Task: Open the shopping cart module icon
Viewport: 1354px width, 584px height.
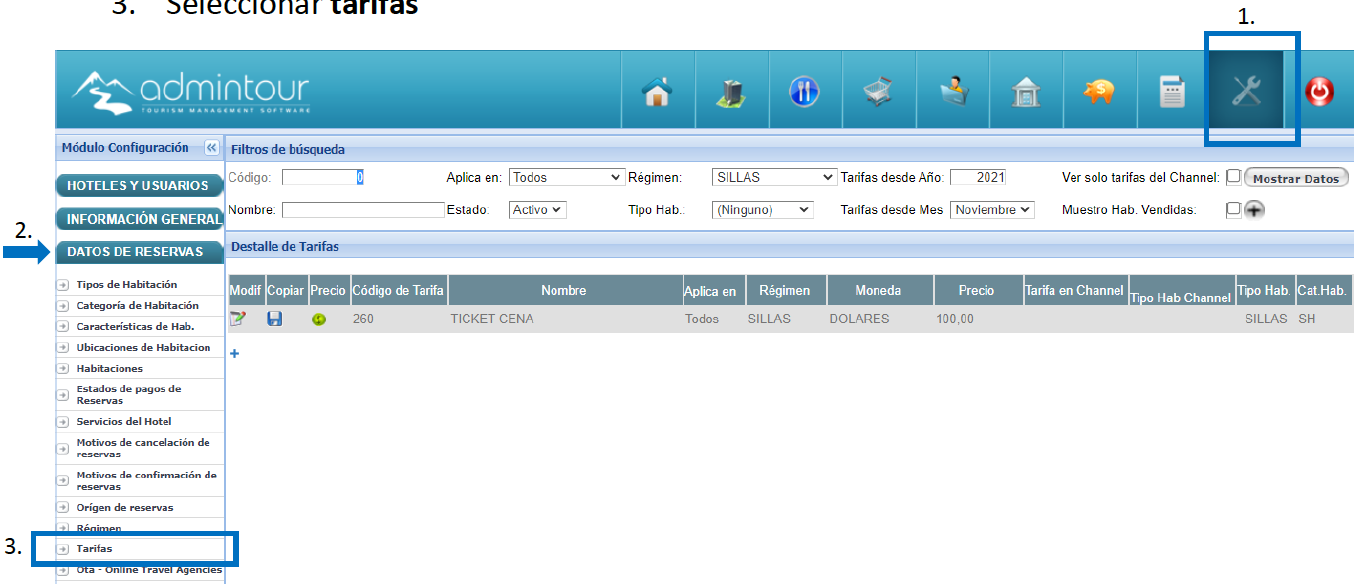Action: coord(877,92)
